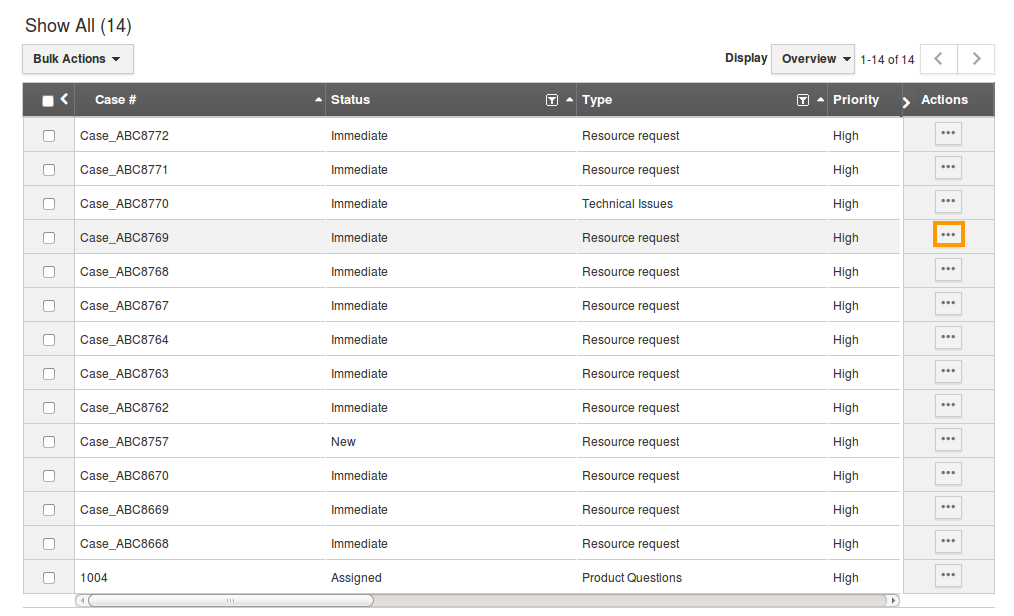Check the box for Case_ABC8668
Screen dimensions: 1014x616
(49, 544)
